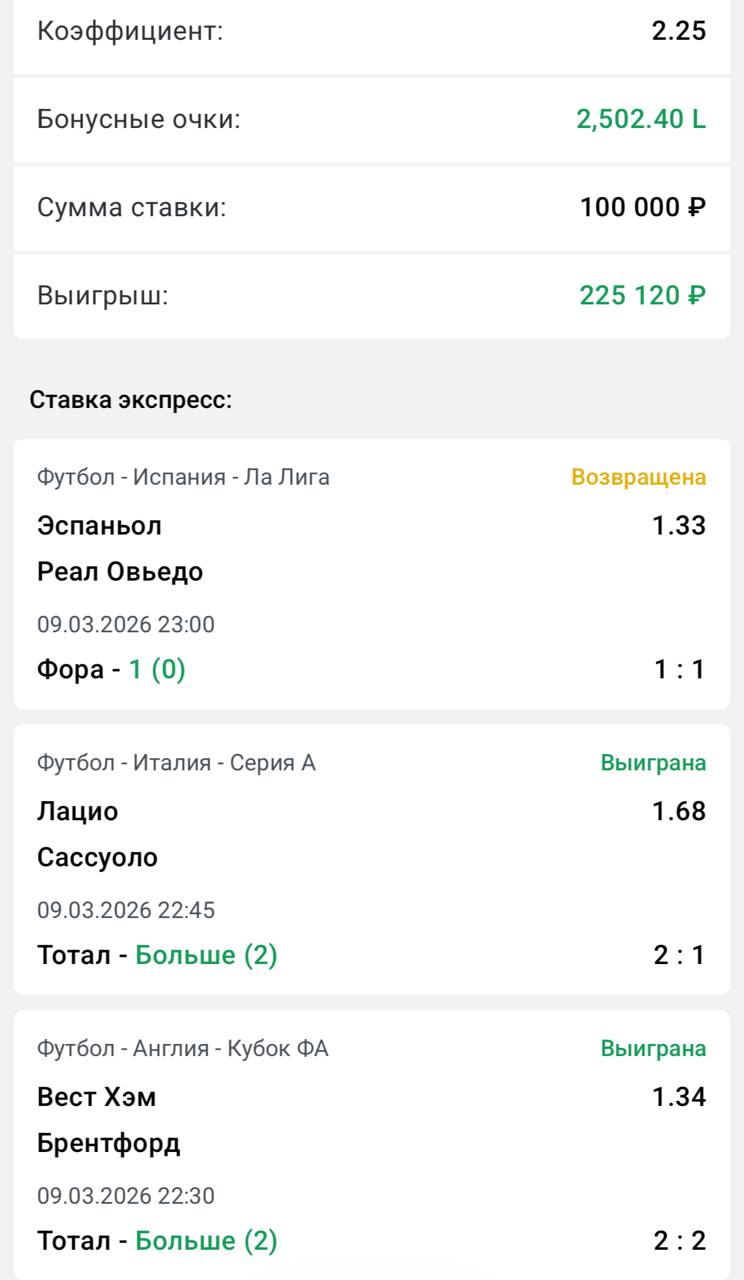The width and height of the screenshot is (744, 1280).
Task: Select the Вест Хэм team name
Action: pos(96,1097)
